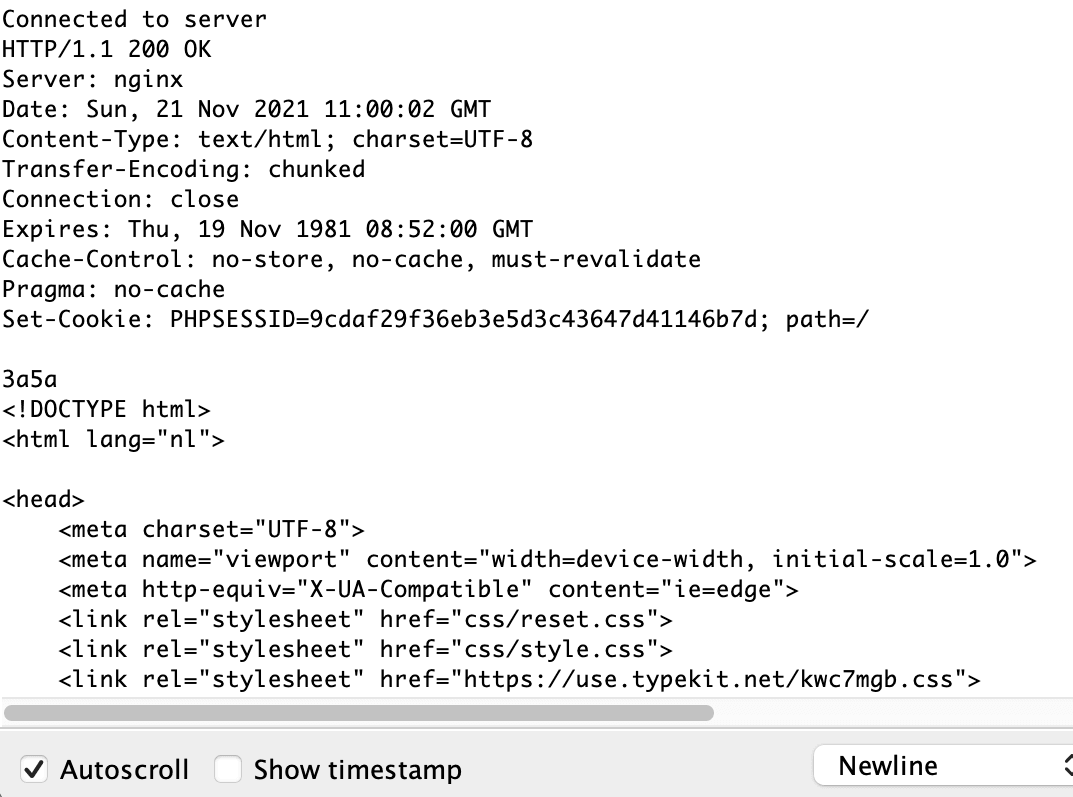
Task: Click the horizontal scrollbar thumb
Action: 359,713
